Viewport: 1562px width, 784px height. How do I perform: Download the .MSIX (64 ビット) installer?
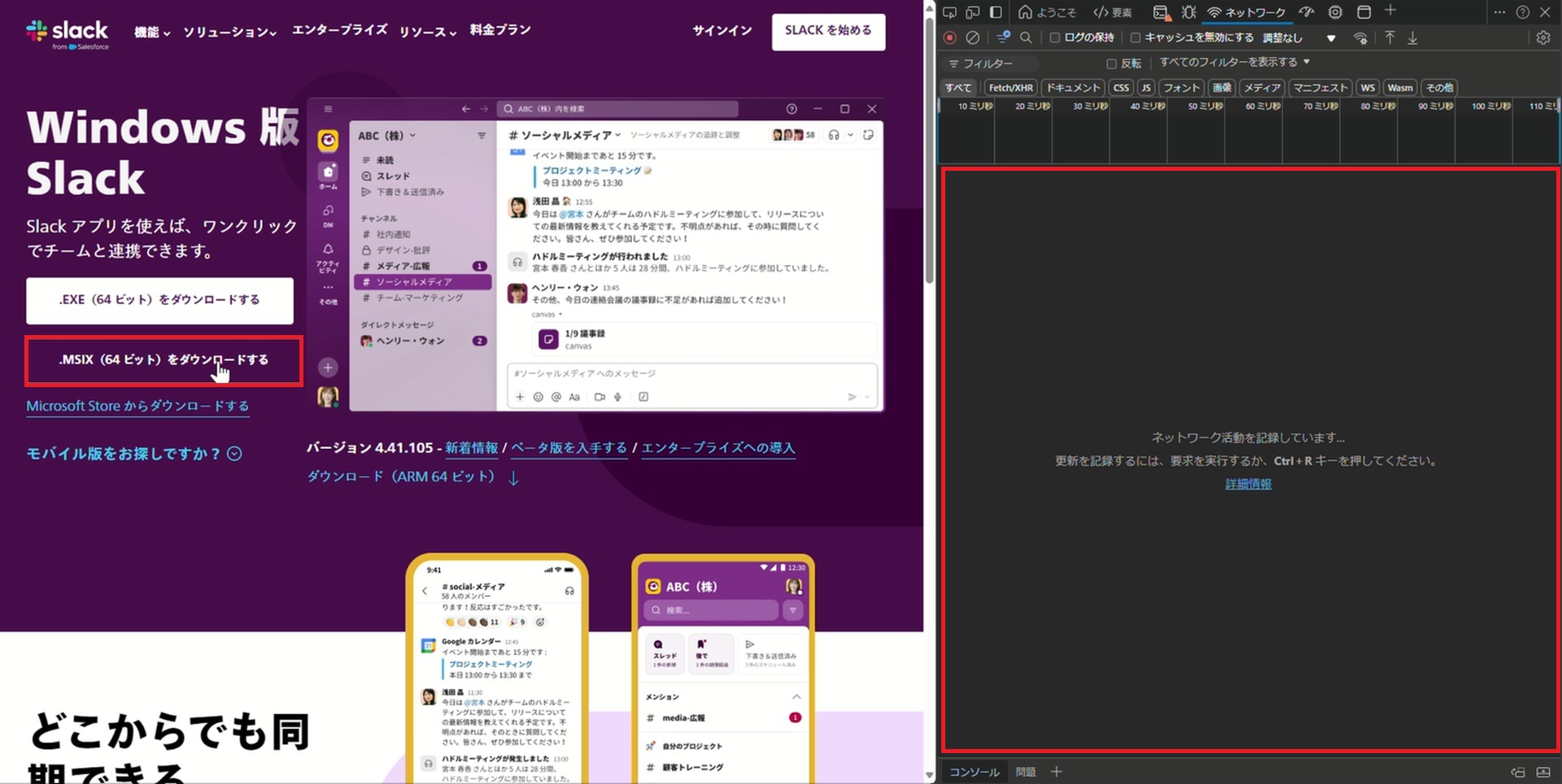pyautogui.click(x=164, y=360)
